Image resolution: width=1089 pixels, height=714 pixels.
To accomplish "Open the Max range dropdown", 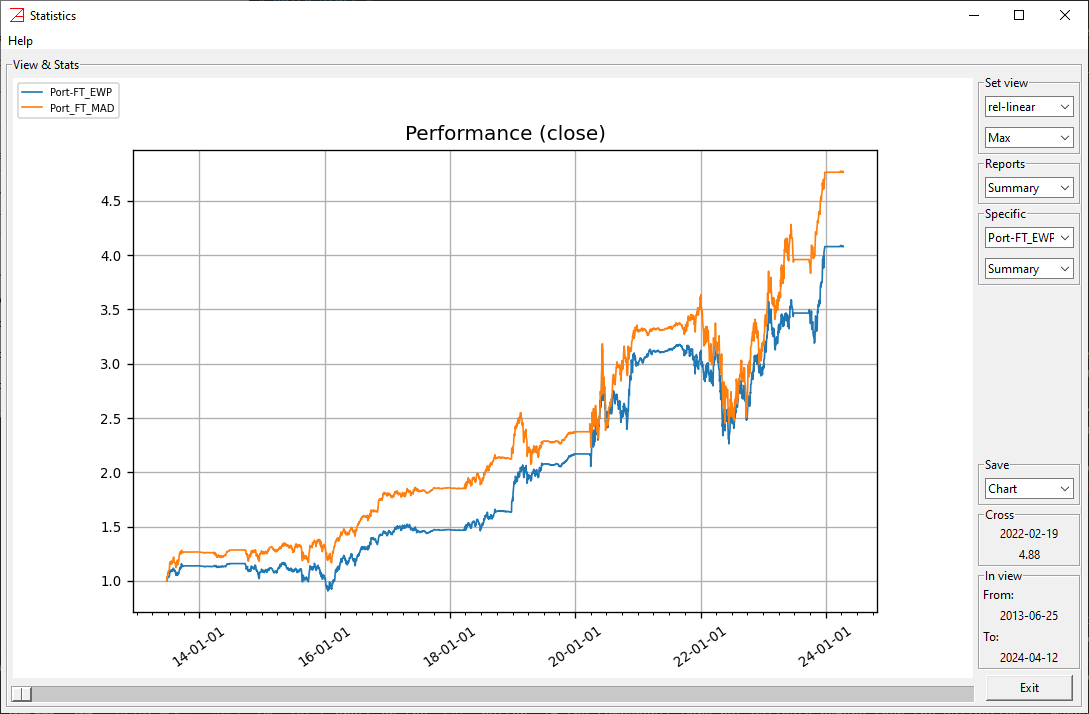I will tap(1029, 138).
